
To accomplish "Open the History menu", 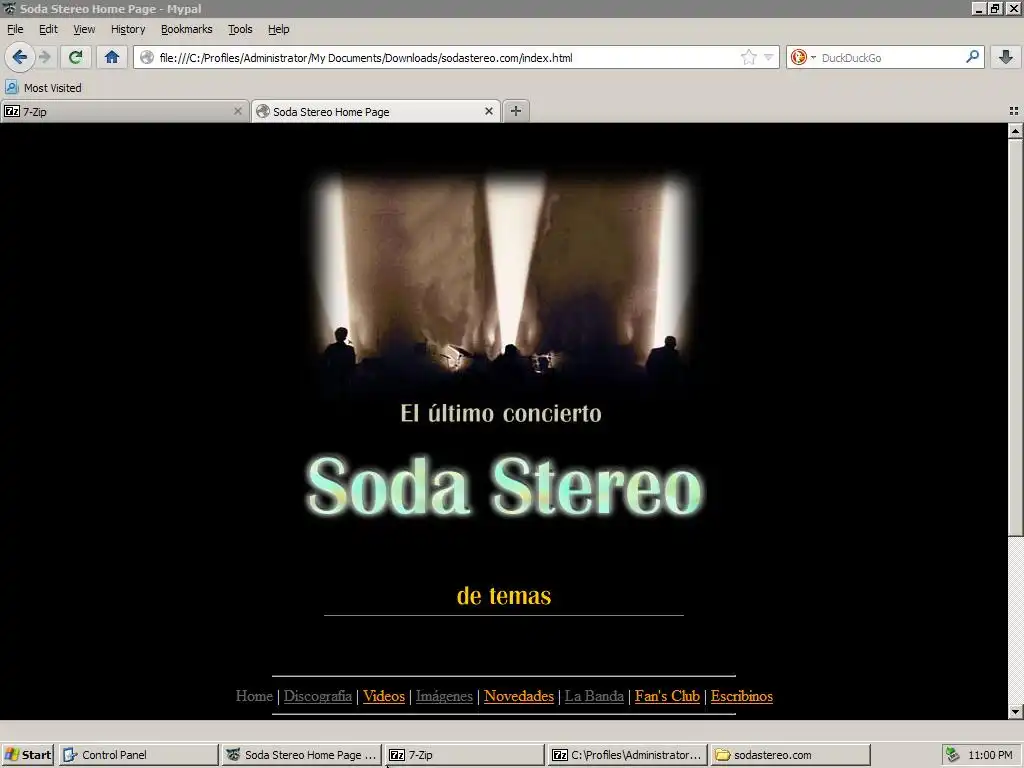I will [128, 29].
